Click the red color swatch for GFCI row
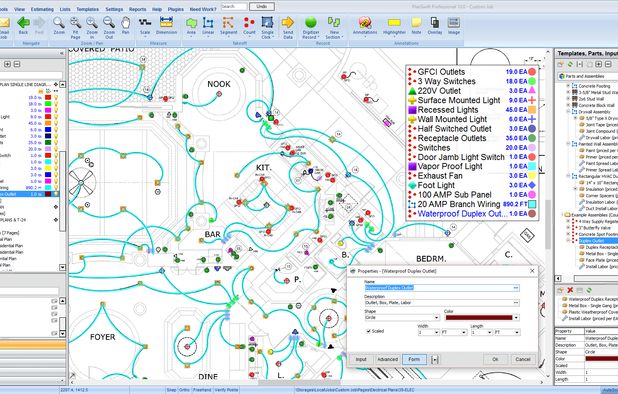Viewport: 618px width, 394px height. pos(48,98)
